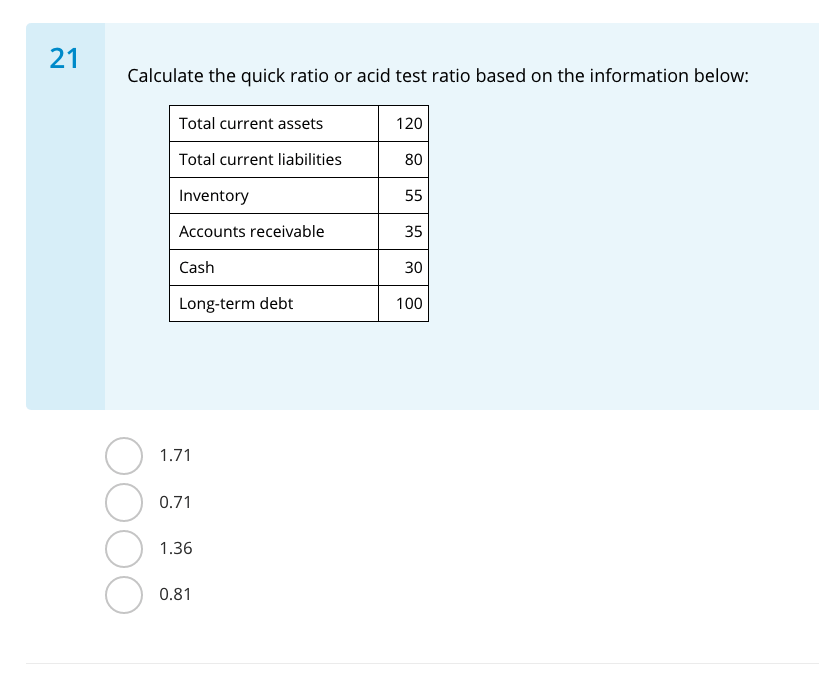Image resolution: width=819 pixels, height=686 pixels.
Task: Choose the 0.71 radio button option
Action: (124, 502)
